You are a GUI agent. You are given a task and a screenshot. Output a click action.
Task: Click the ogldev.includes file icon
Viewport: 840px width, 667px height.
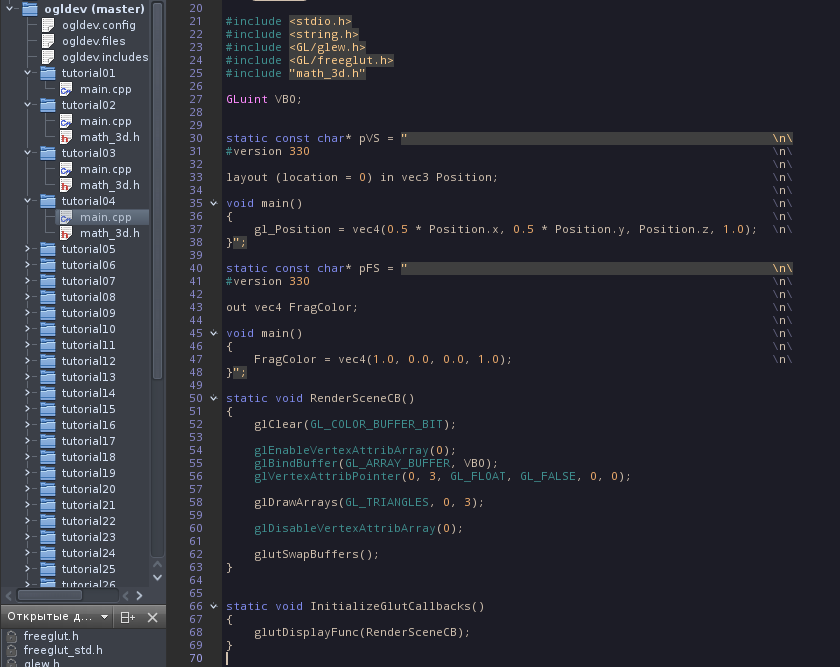click(x=48, y=57)
